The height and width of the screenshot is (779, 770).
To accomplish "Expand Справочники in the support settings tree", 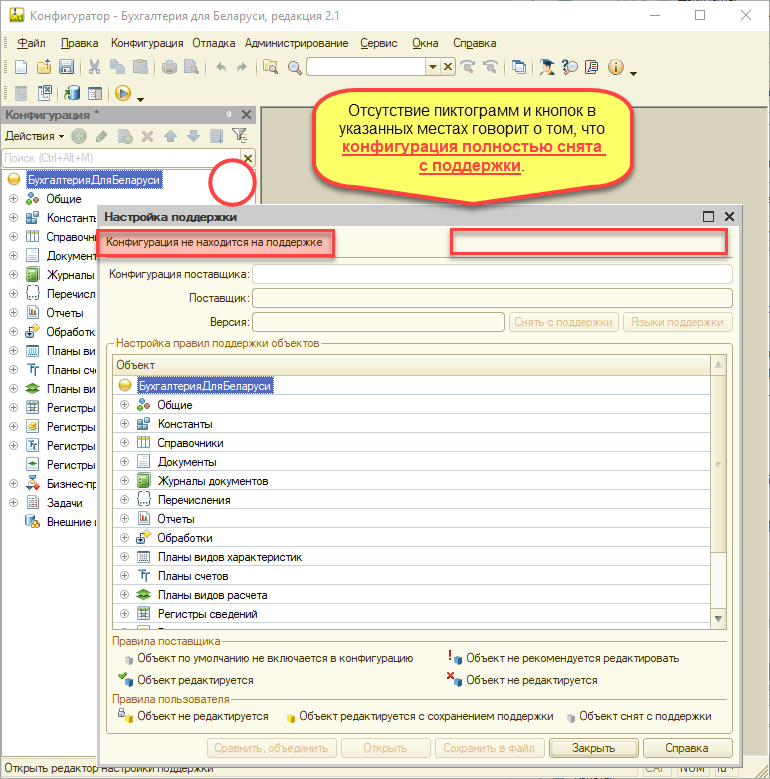I will [125, 443].
